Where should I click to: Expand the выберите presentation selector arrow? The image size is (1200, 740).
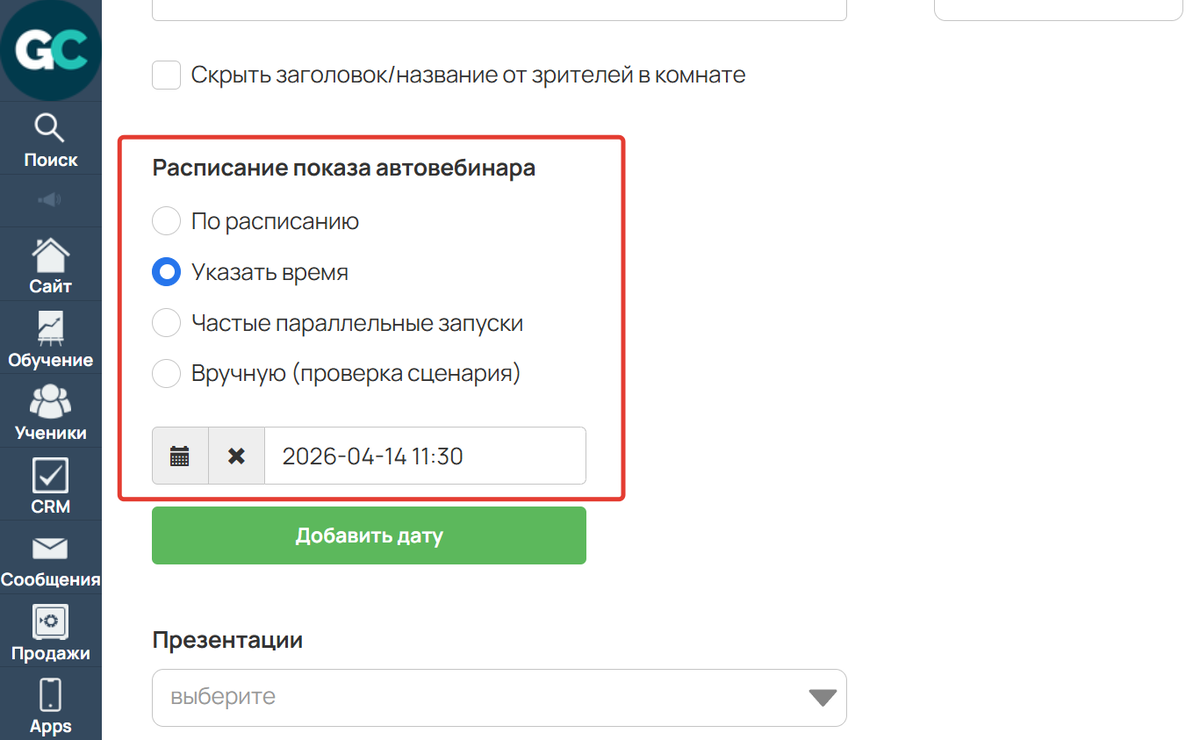[822, 697]
